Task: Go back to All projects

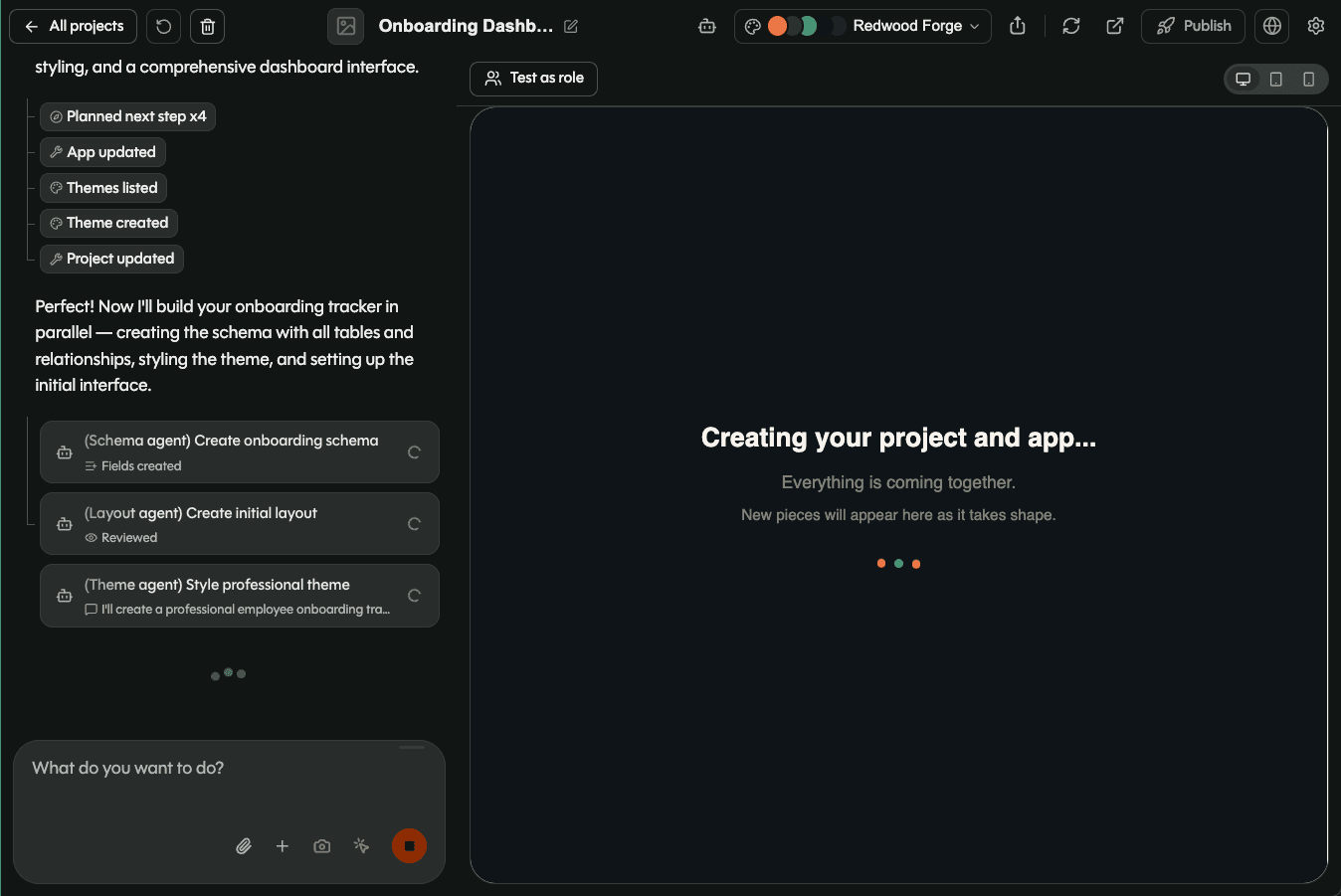Action: point(73,26)
